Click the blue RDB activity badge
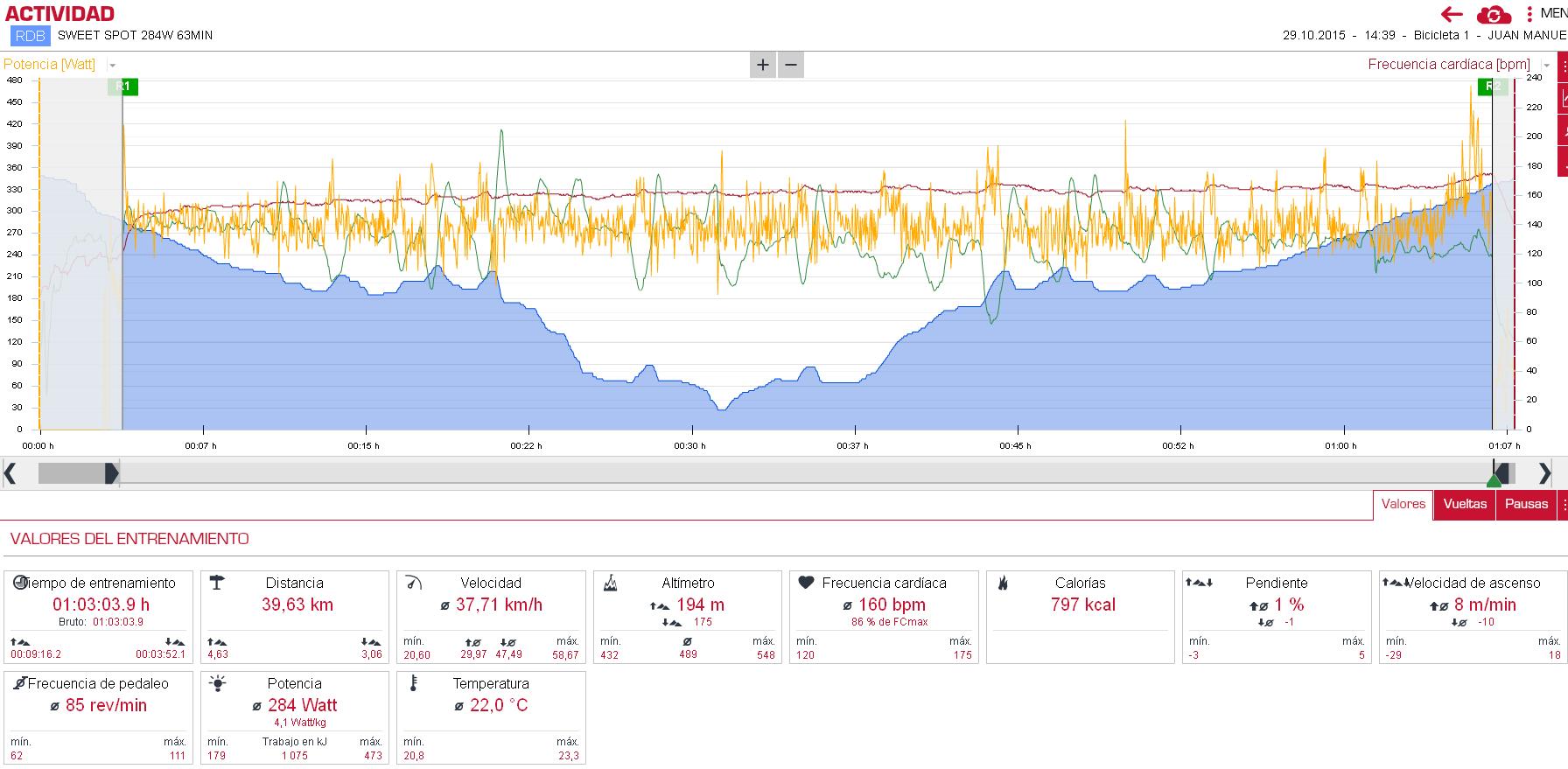The height and width of the screenshot is (769, 1568). (x=31, y=36)
